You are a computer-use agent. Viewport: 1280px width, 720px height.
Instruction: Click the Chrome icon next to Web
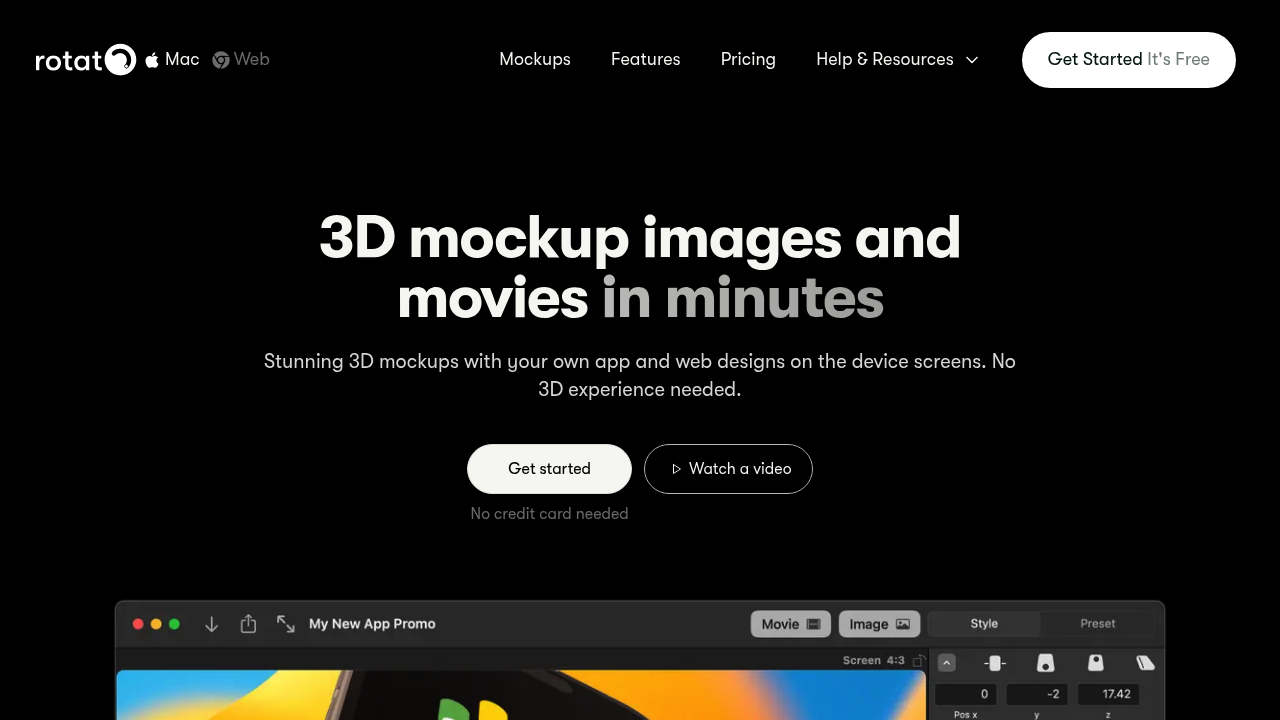point(220,60)
